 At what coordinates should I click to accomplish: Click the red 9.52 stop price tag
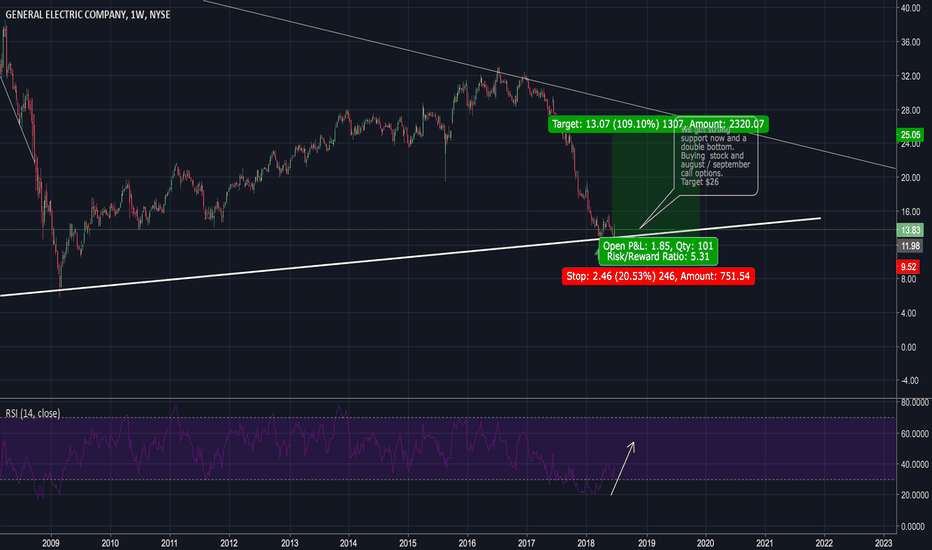tap(908, 266)
